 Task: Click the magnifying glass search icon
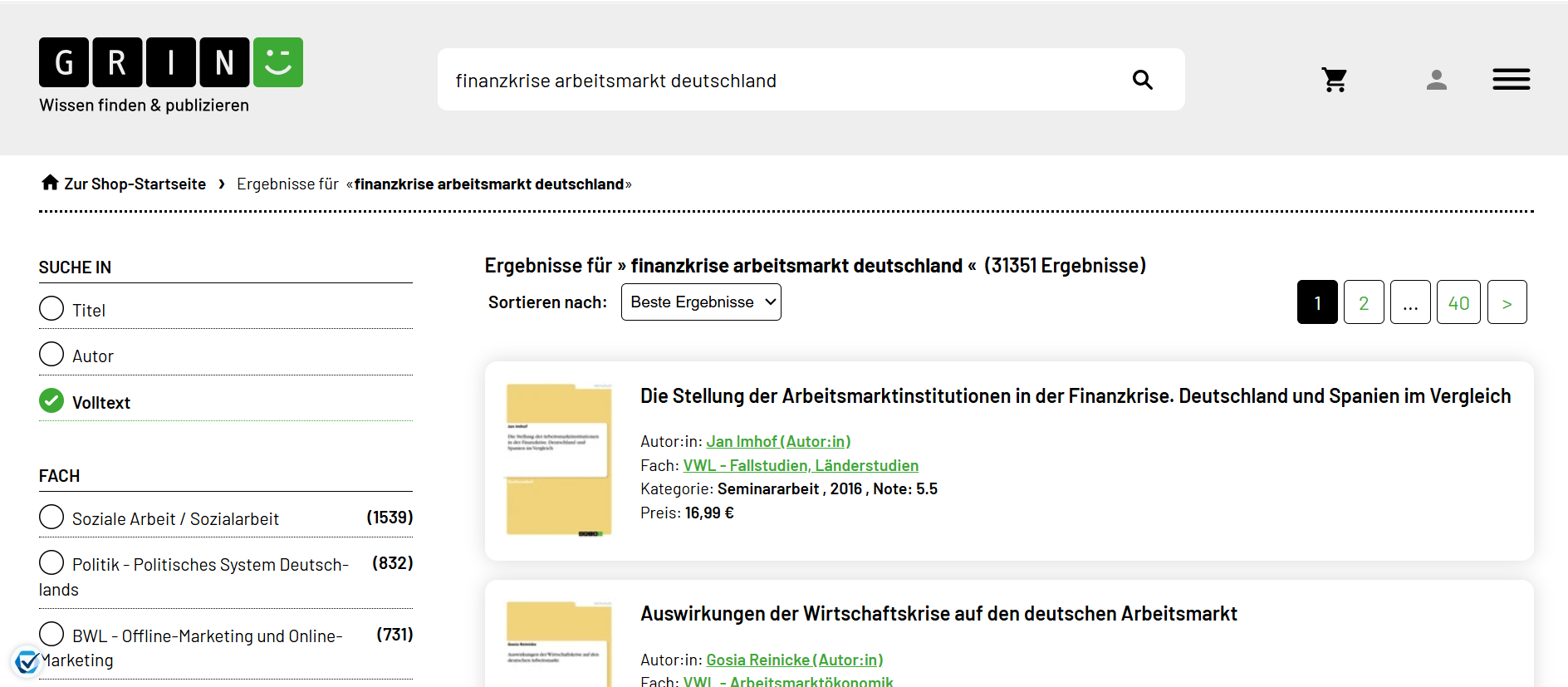pos(1142,80)
